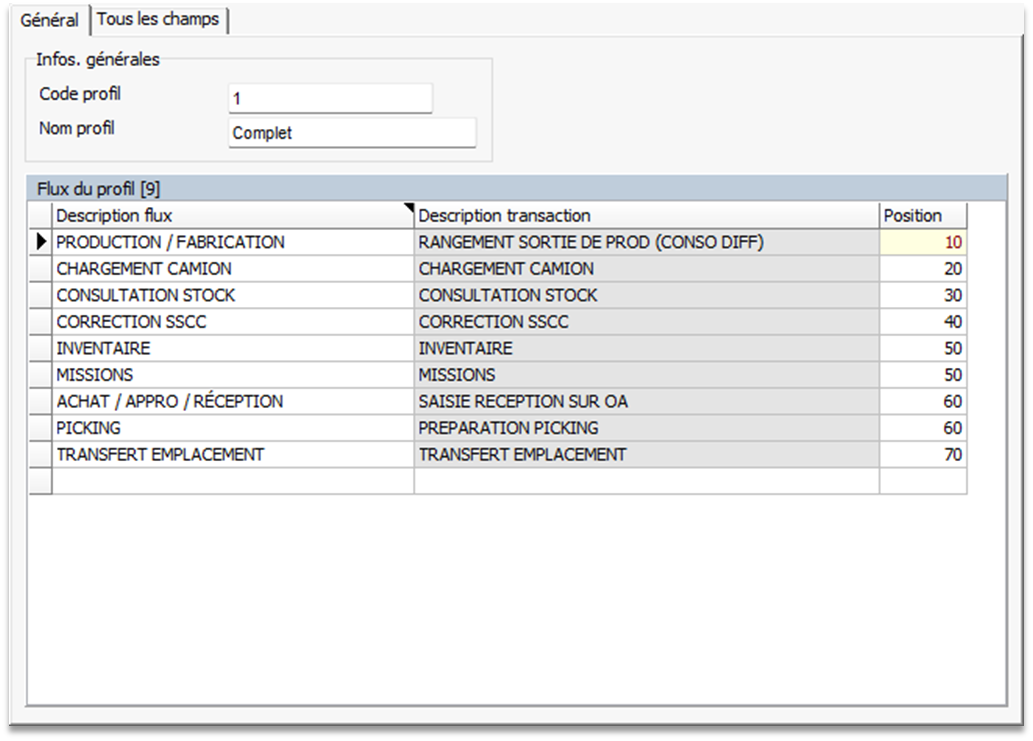The image size is (1033, 741).
Task: Click the INVENTAIRE flux cell
Action: (x=232, y=348)
